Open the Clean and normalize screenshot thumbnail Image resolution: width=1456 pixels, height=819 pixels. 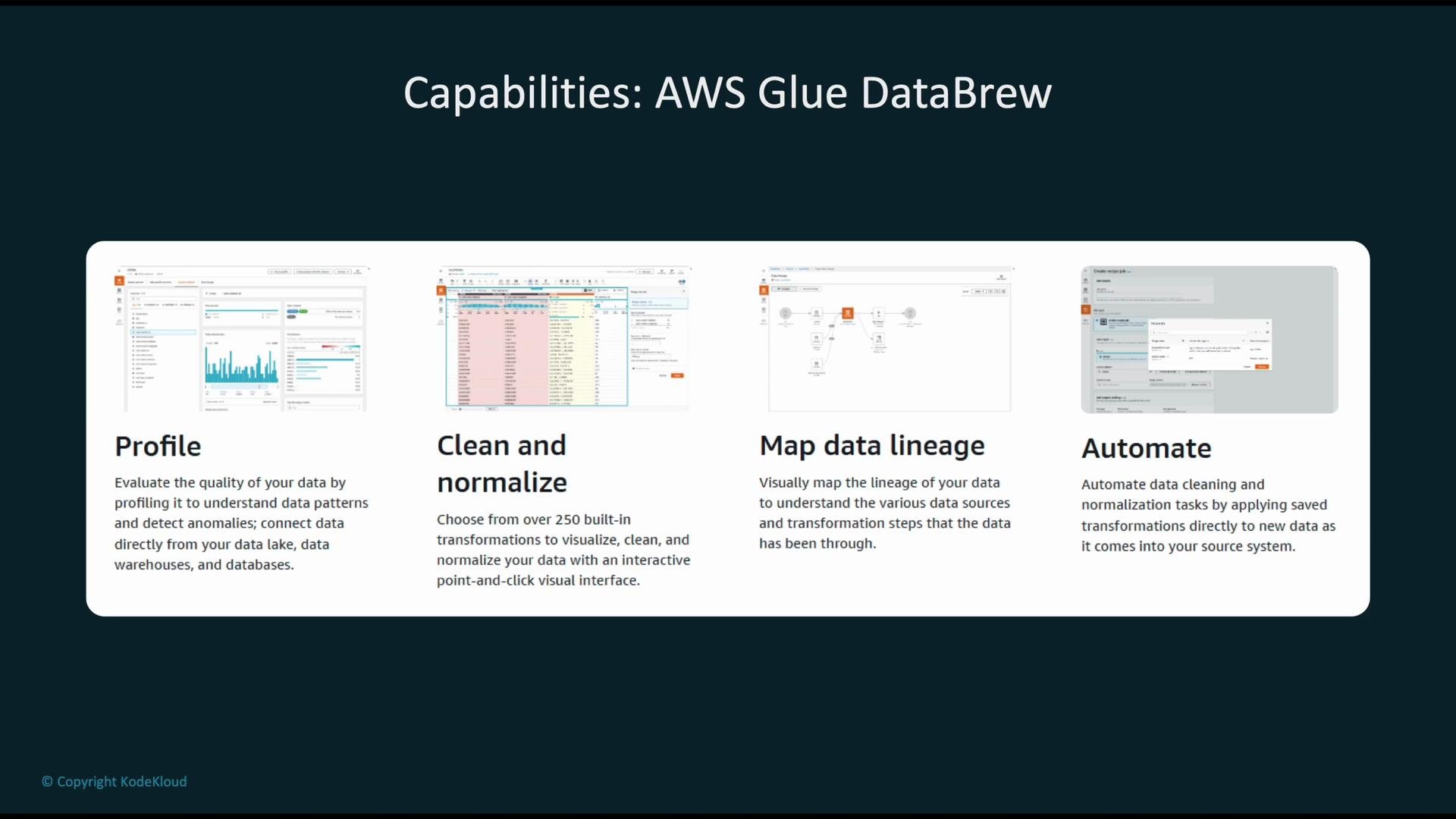pos(563,339)
